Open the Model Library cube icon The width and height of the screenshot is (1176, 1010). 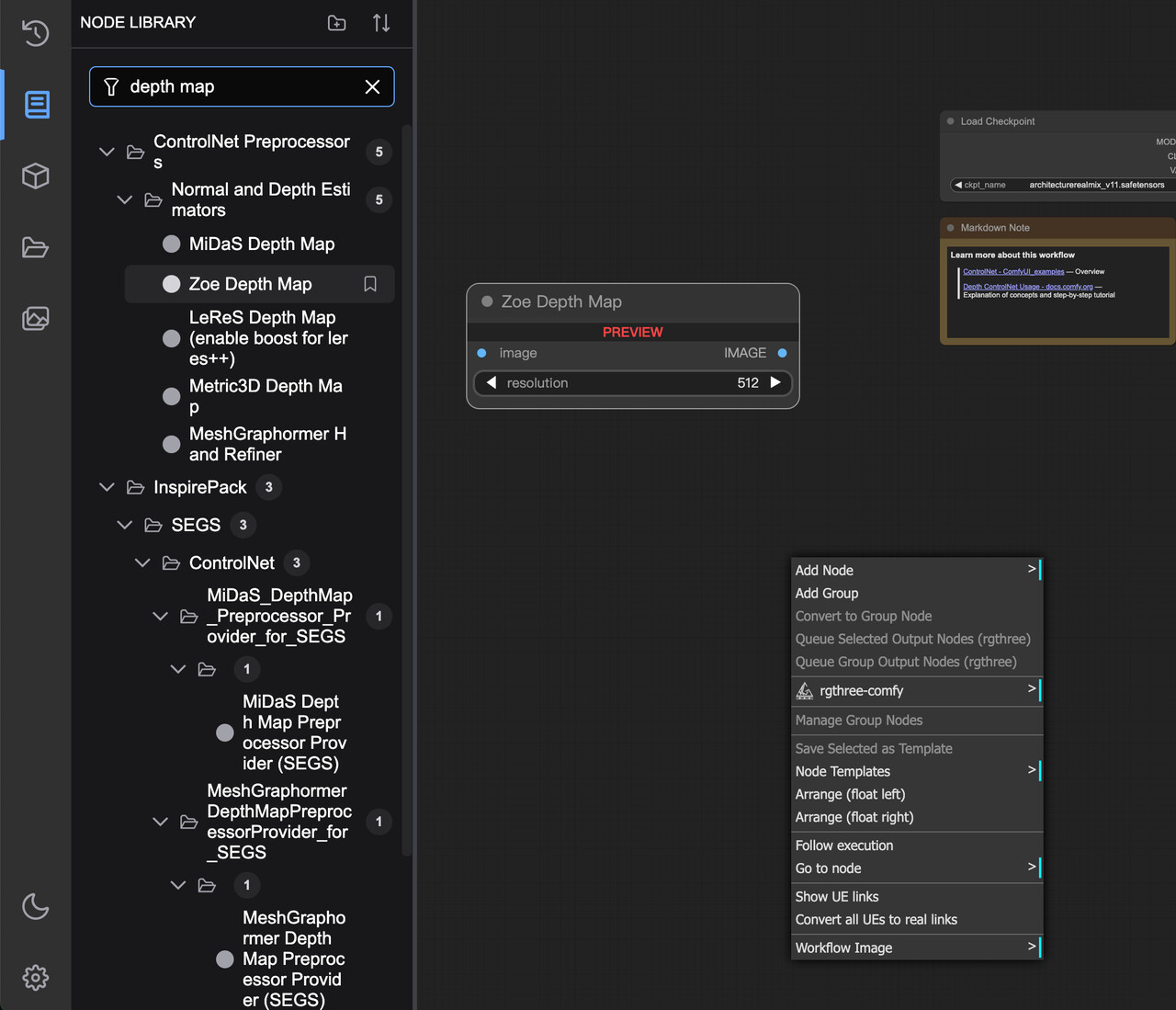point(36,176)
